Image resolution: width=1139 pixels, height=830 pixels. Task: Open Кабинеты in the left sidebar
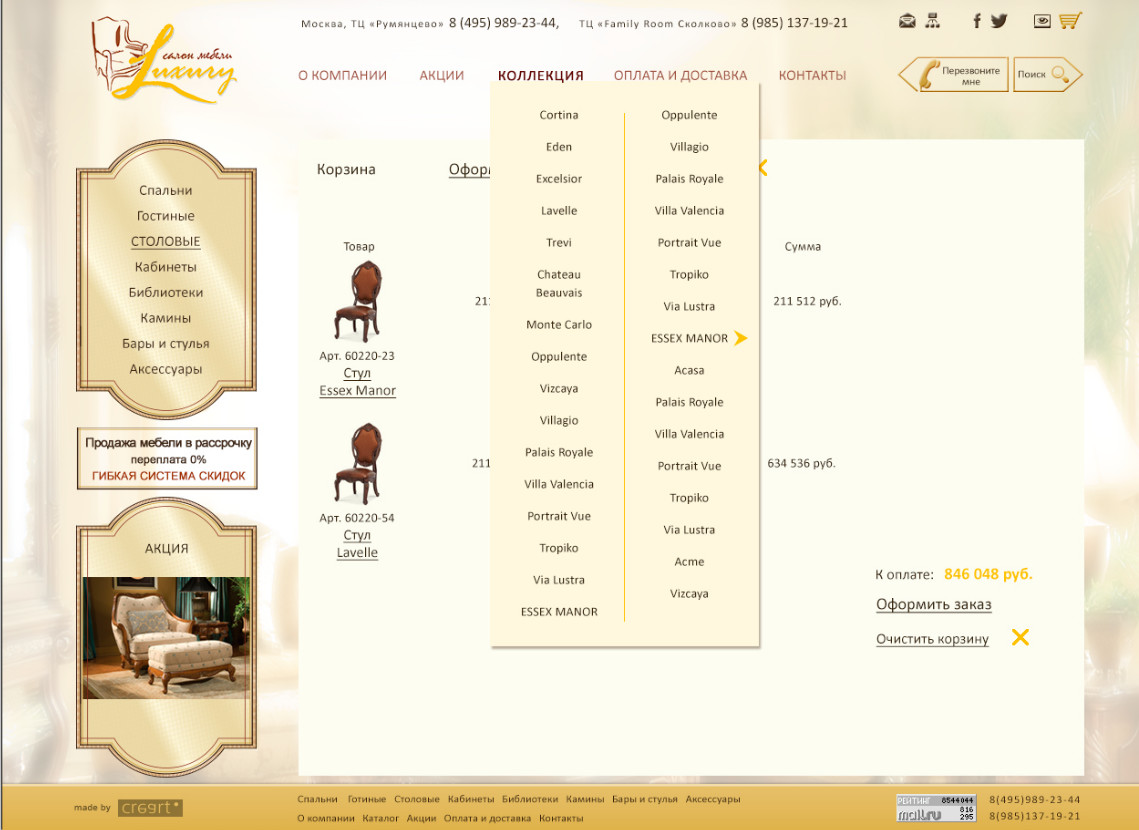pyautogui.click(x=166, y=267)
